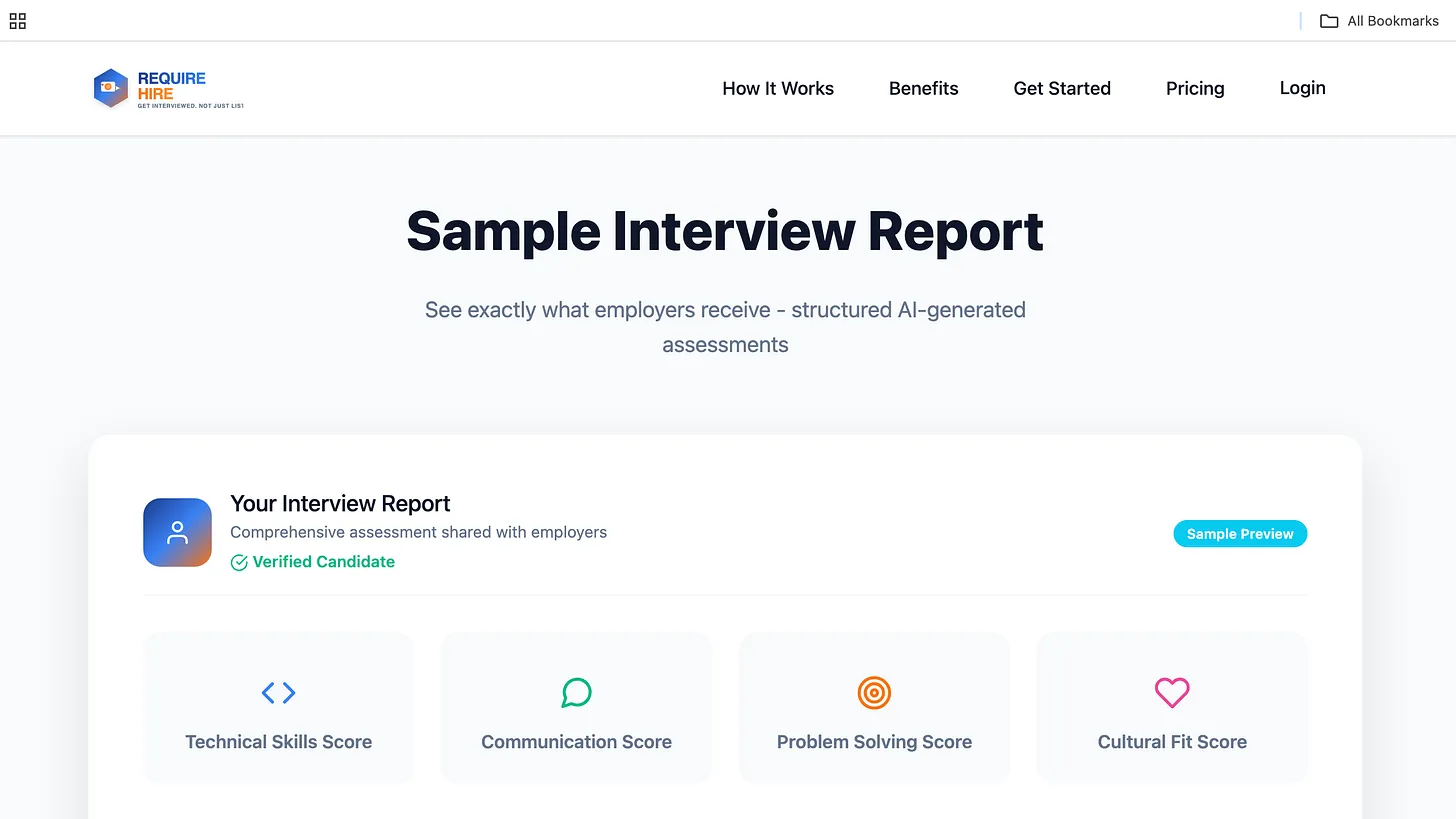This screenshot has height=819, width=1456.
Task: Click the orange target Problem Solving icon
Action: (874, 692)
